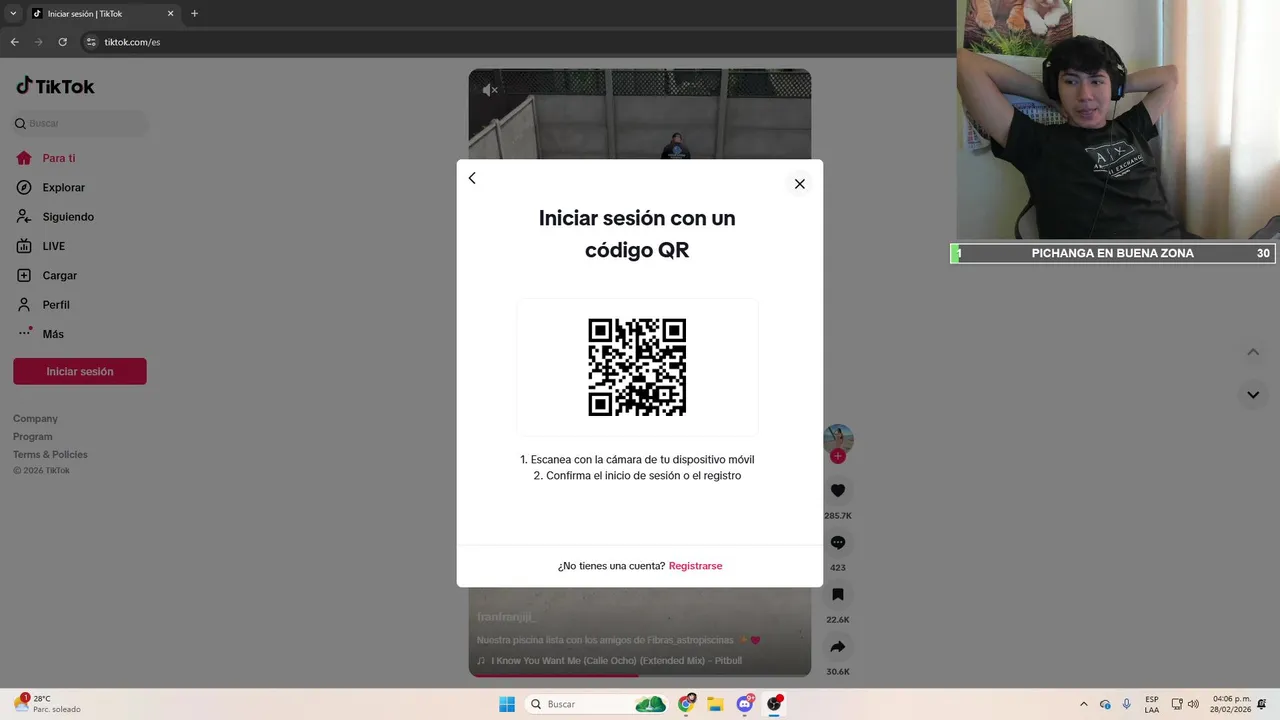
Task: Open comments with the 423 bubble icon
Action: tap(838, 543)
